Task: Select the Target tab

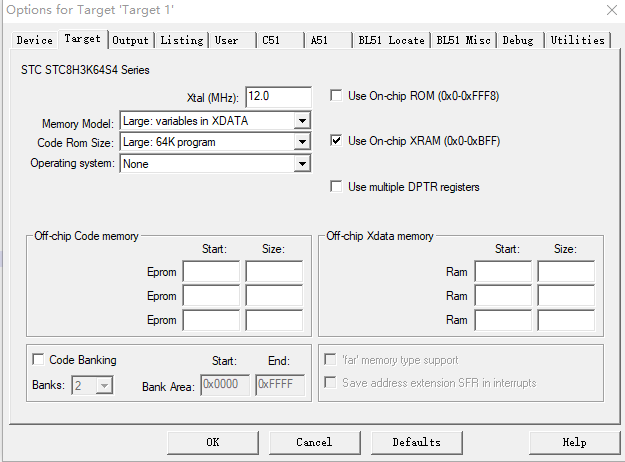Action: click(x=83, y=39)
